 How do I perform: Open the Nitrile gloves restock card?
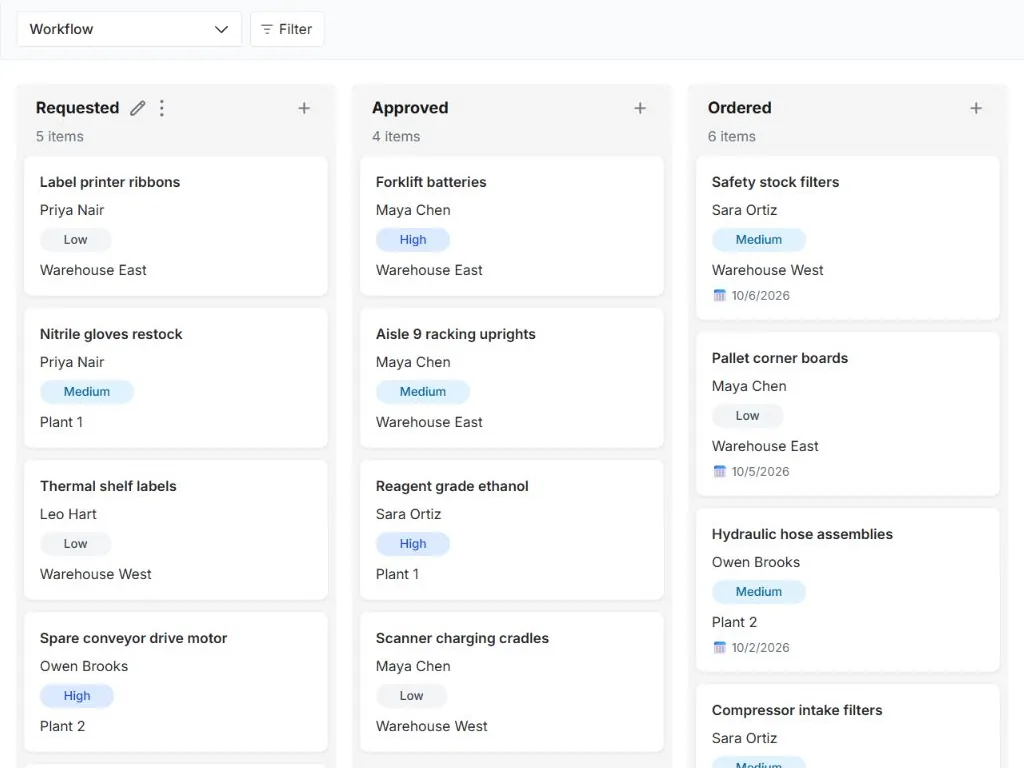coord(176,378)
